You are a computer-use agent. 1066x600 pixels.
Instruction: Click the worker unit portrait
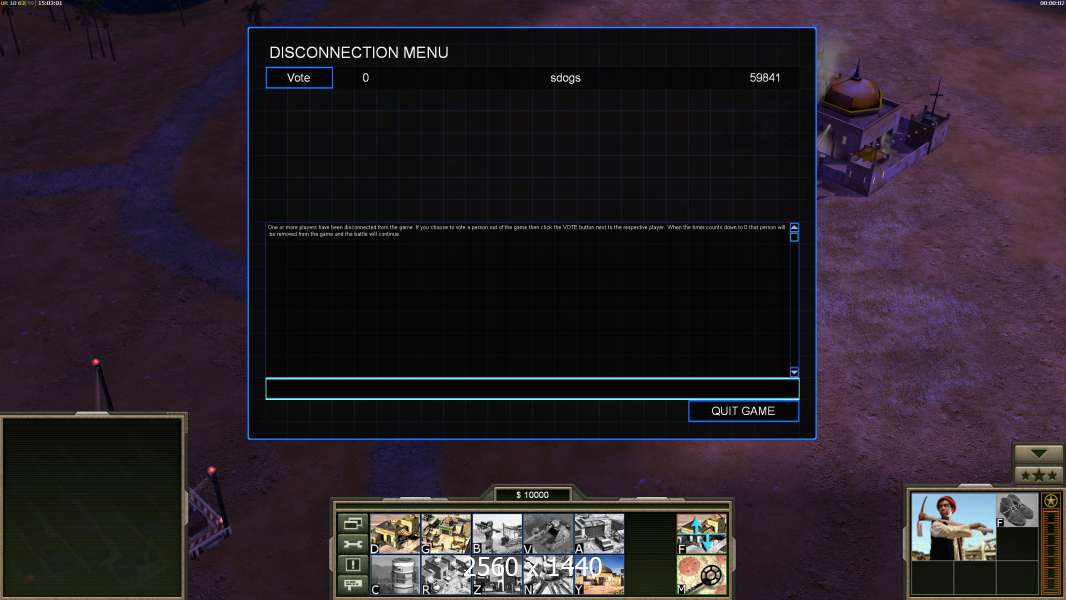[953, 527]
